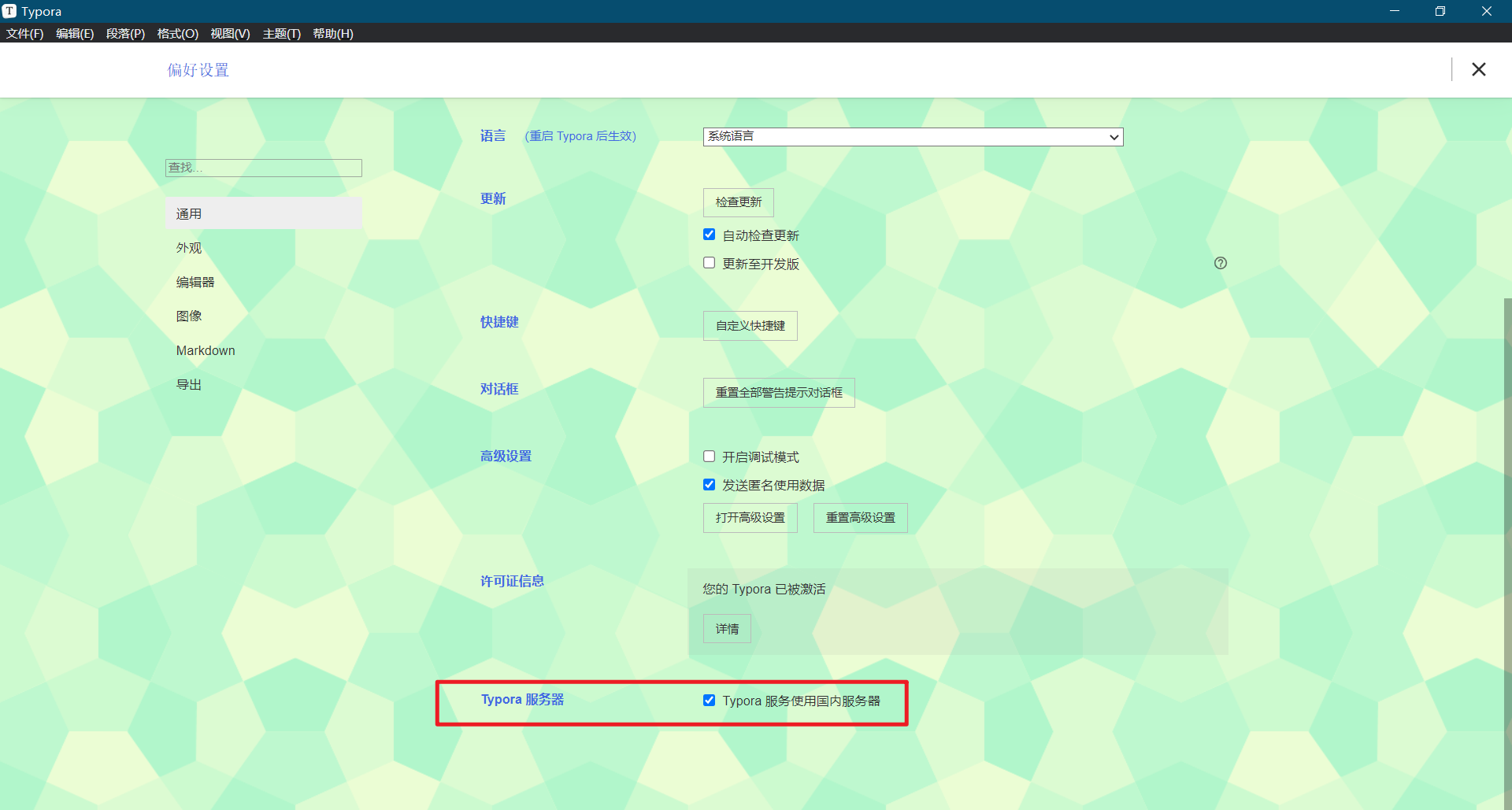Open license 详情 button

(x=727, y=629)
